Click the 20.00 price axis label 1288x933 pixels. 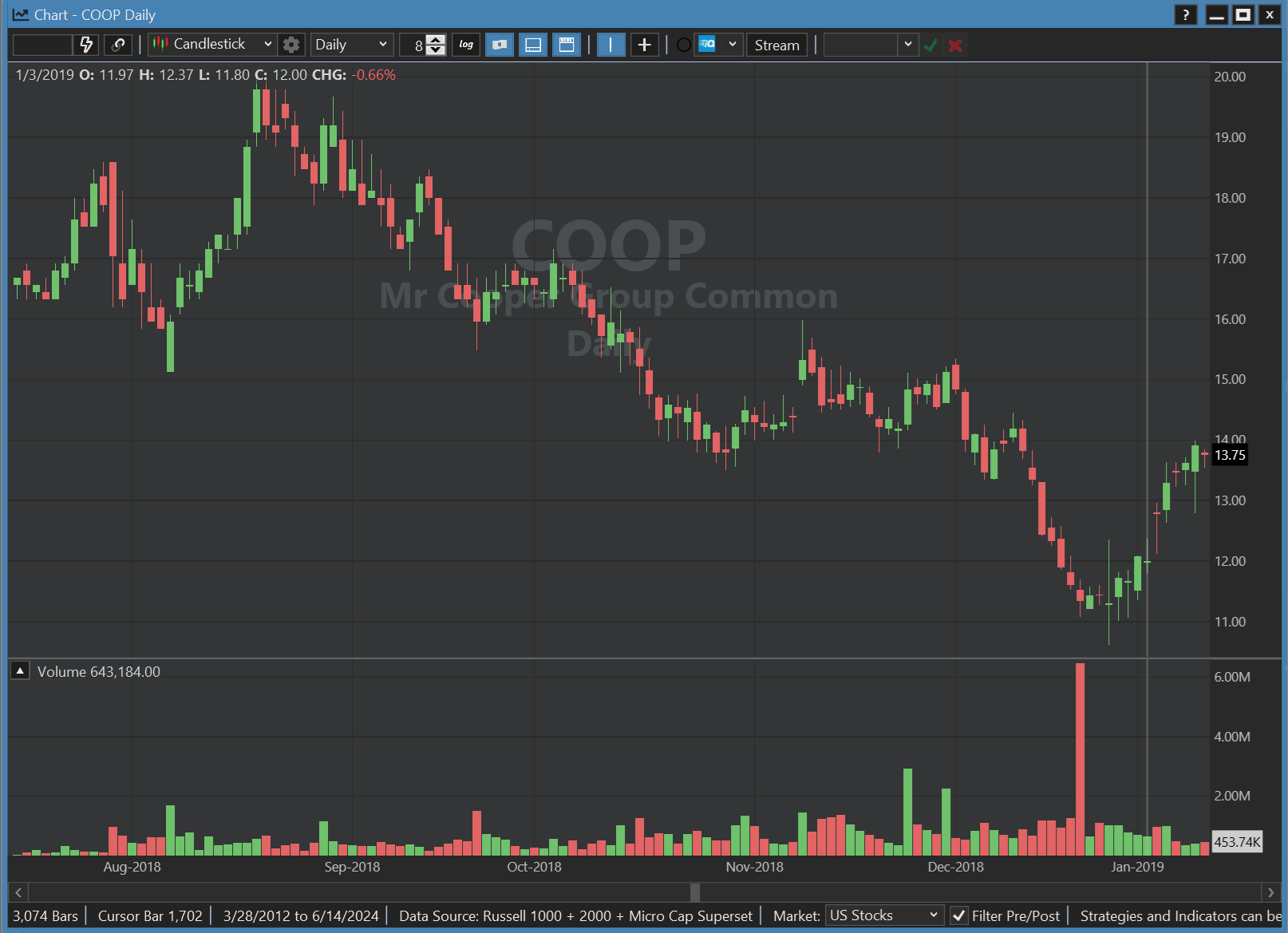pos(1230,77)
